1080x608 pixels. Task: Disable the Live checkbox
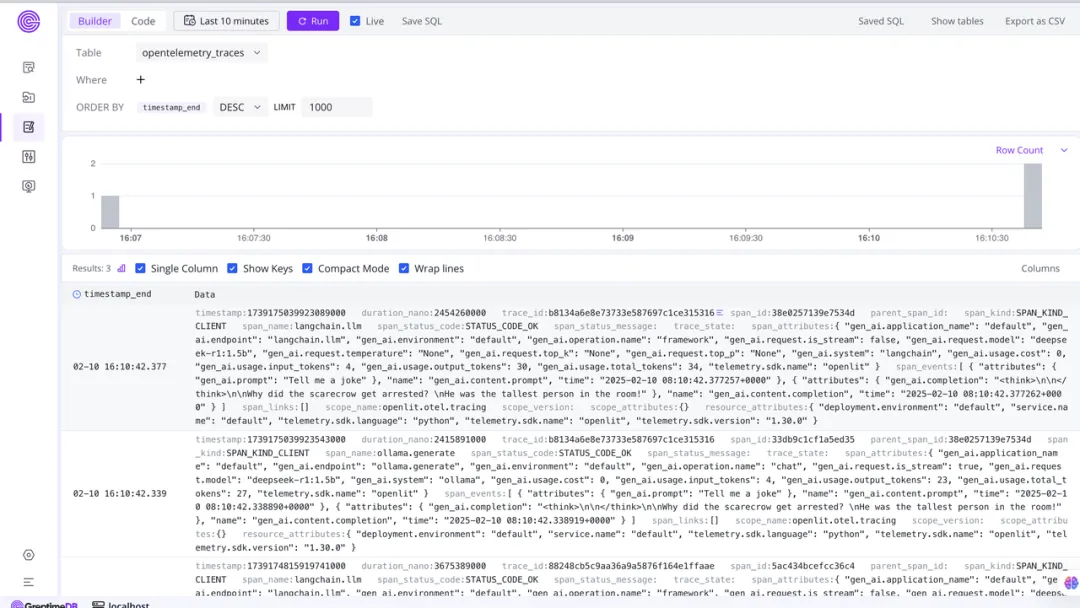pos(354,20)
